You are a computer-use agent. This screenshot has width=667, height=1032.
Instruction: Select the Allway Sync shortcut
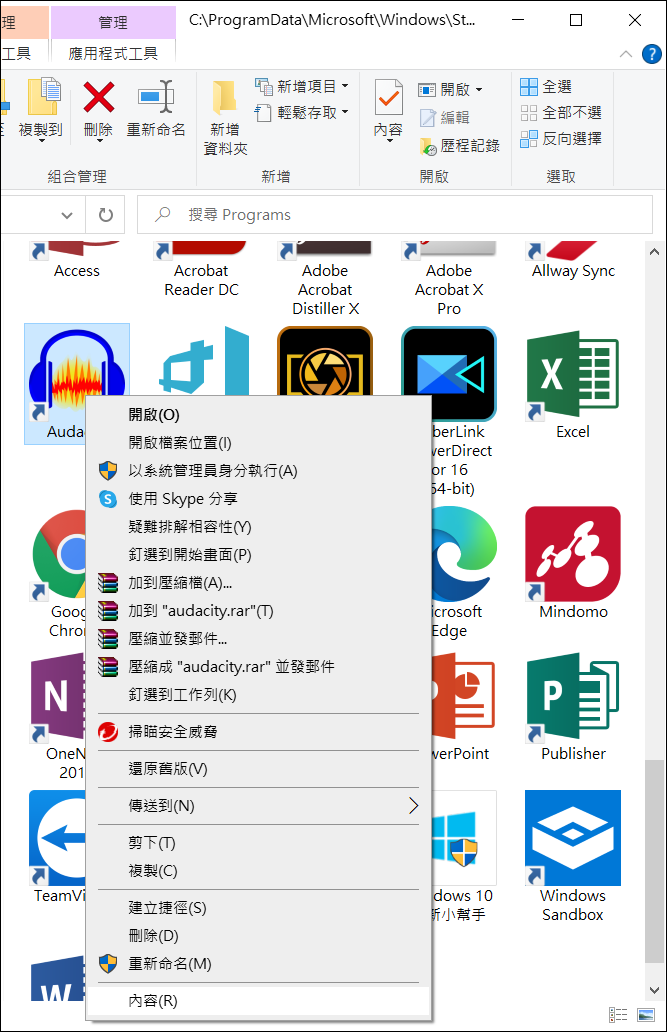click(x=573, y=262)
